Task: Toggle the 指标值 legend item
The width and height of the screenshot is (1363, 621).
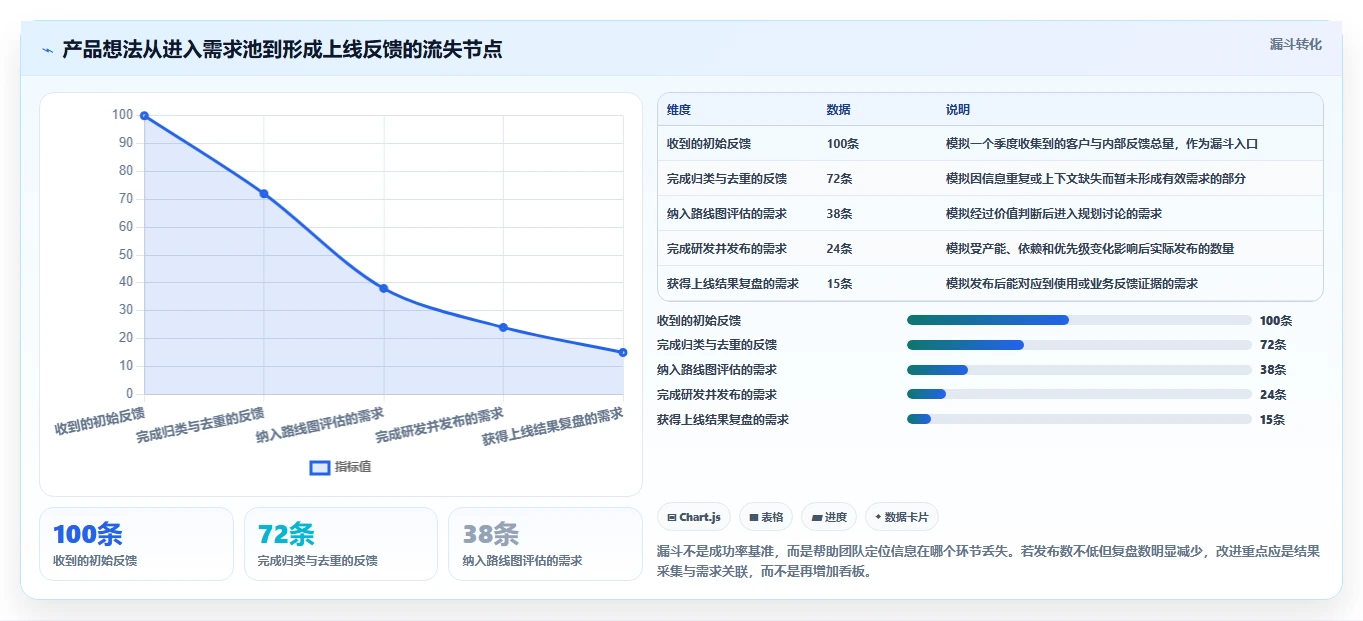Action: coord(340,467)
